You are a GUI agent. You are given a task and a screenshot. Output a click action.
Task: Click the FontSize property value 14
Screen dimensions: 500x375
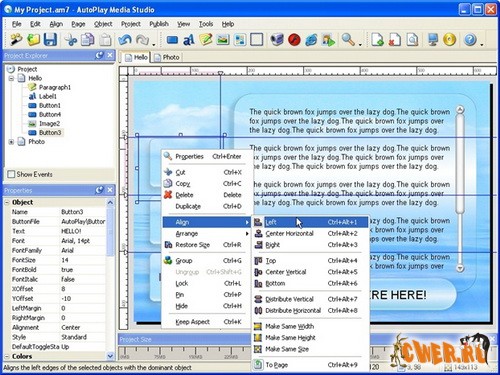pyautogui.click(x=82, y=260)
